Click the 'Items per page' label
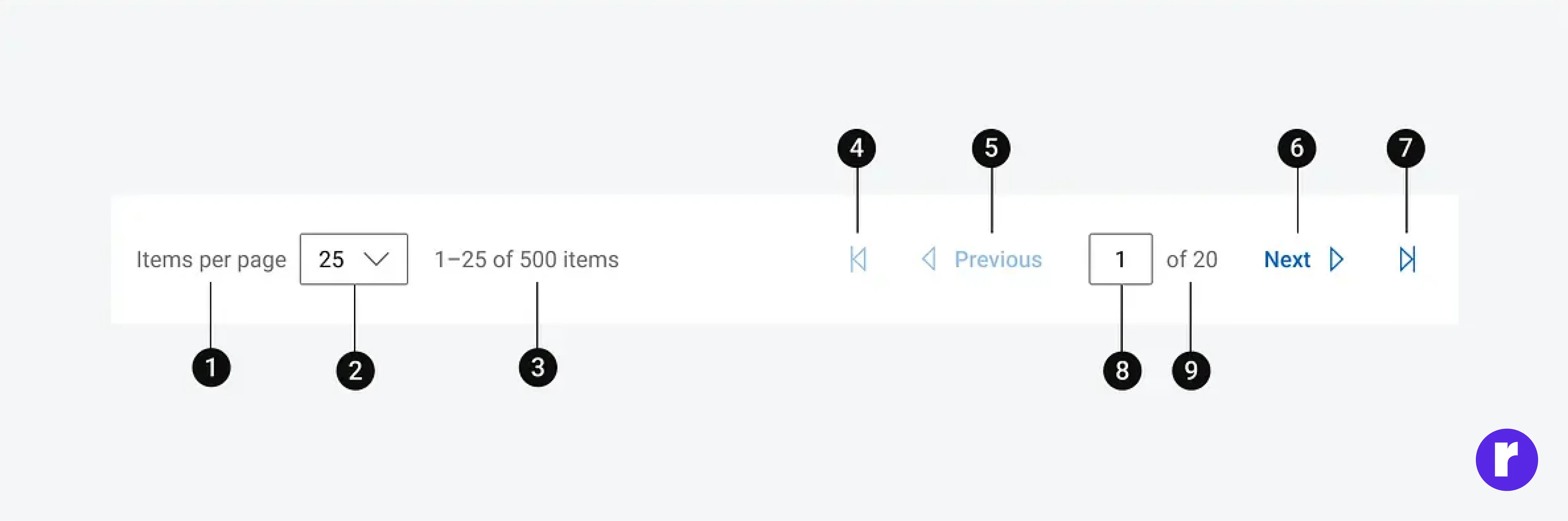The width and height of the screenshot is (1568, 521). (211, 260)
